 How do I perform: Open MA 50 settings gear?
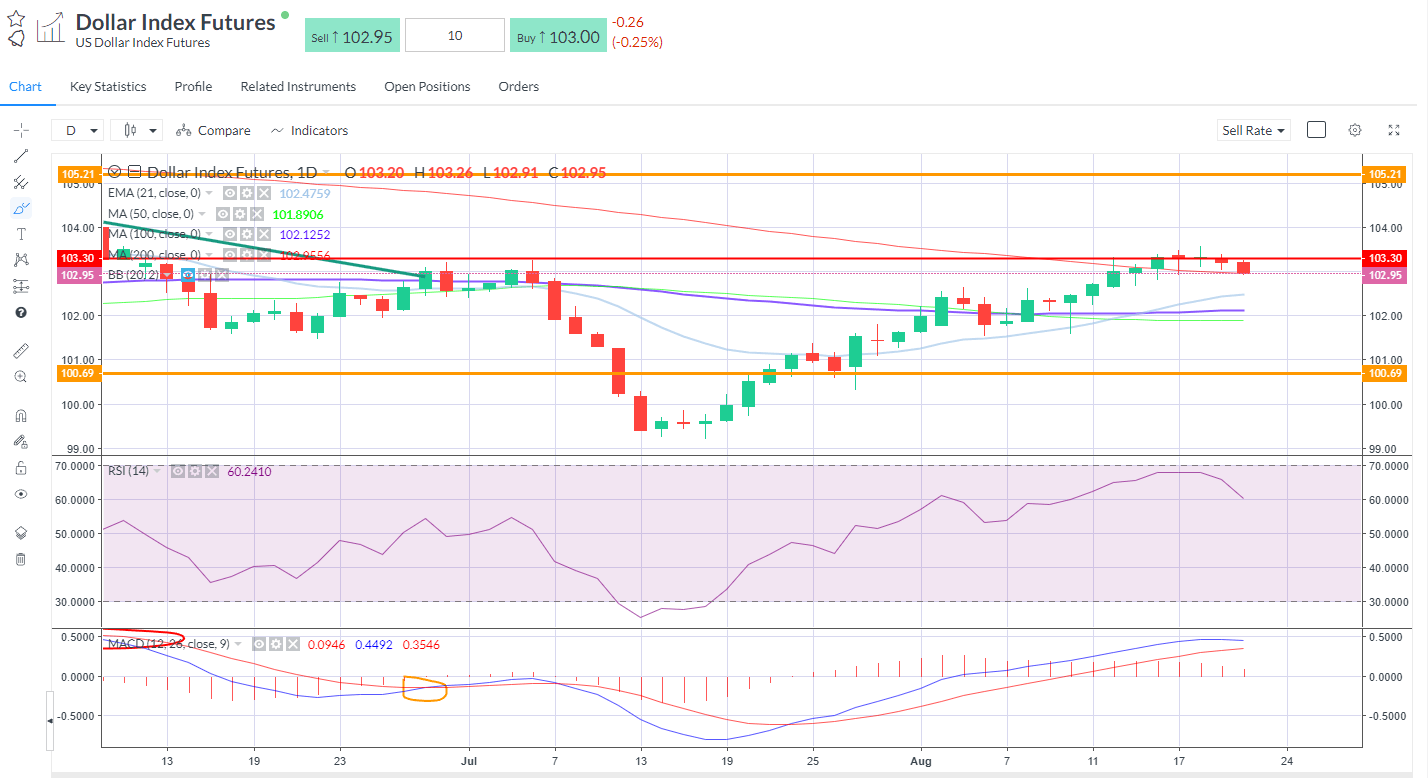[240, 214]
